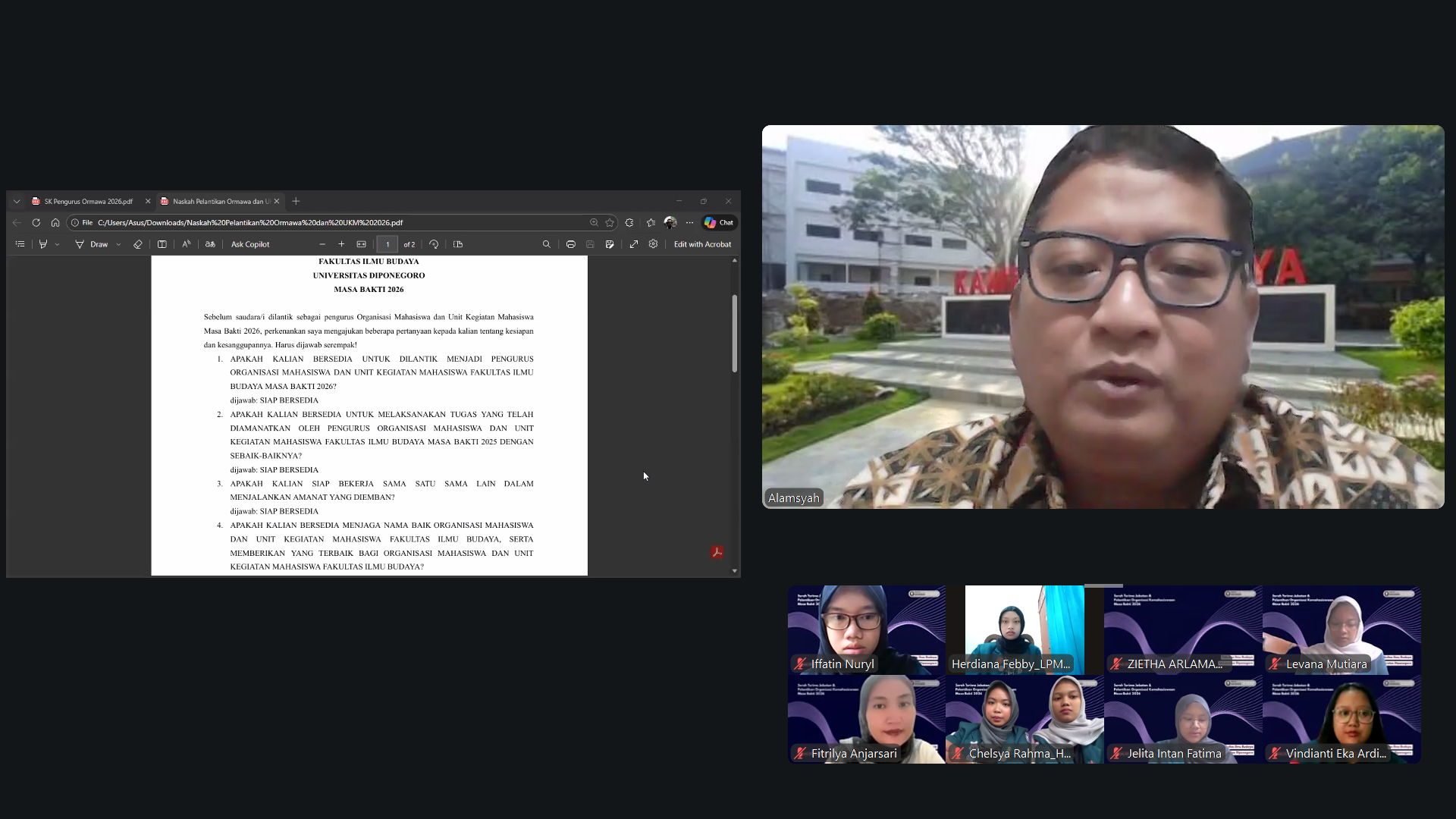Click the page number input field
The height and width of the screenshot is (819, 1456).
[x=388, y=244]
